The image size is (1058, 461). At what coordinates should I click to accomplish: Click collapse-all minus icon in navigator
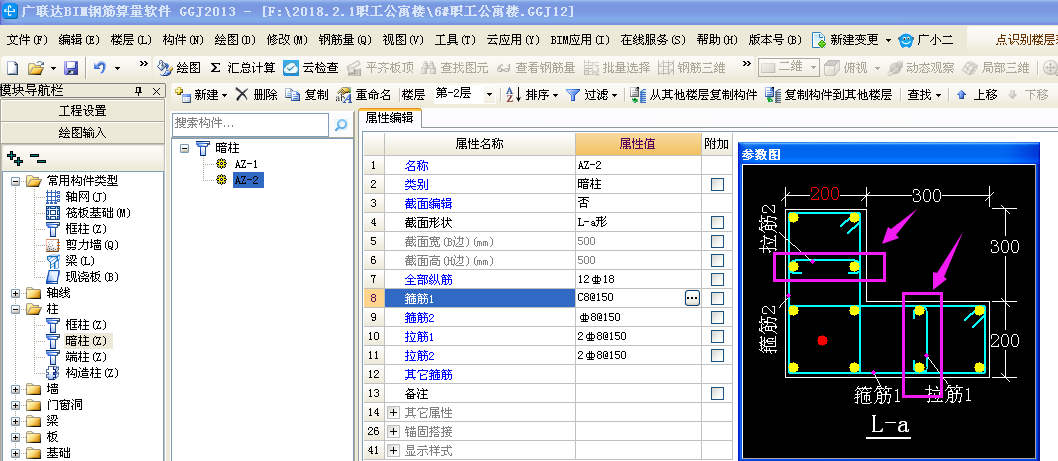point(36,159)
